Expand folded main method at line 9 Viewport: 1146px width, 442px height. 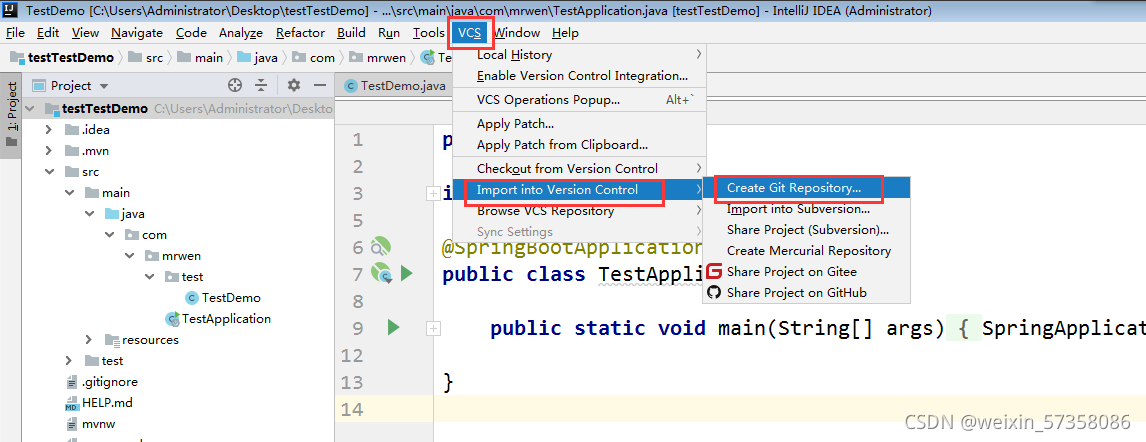(433, 329)
